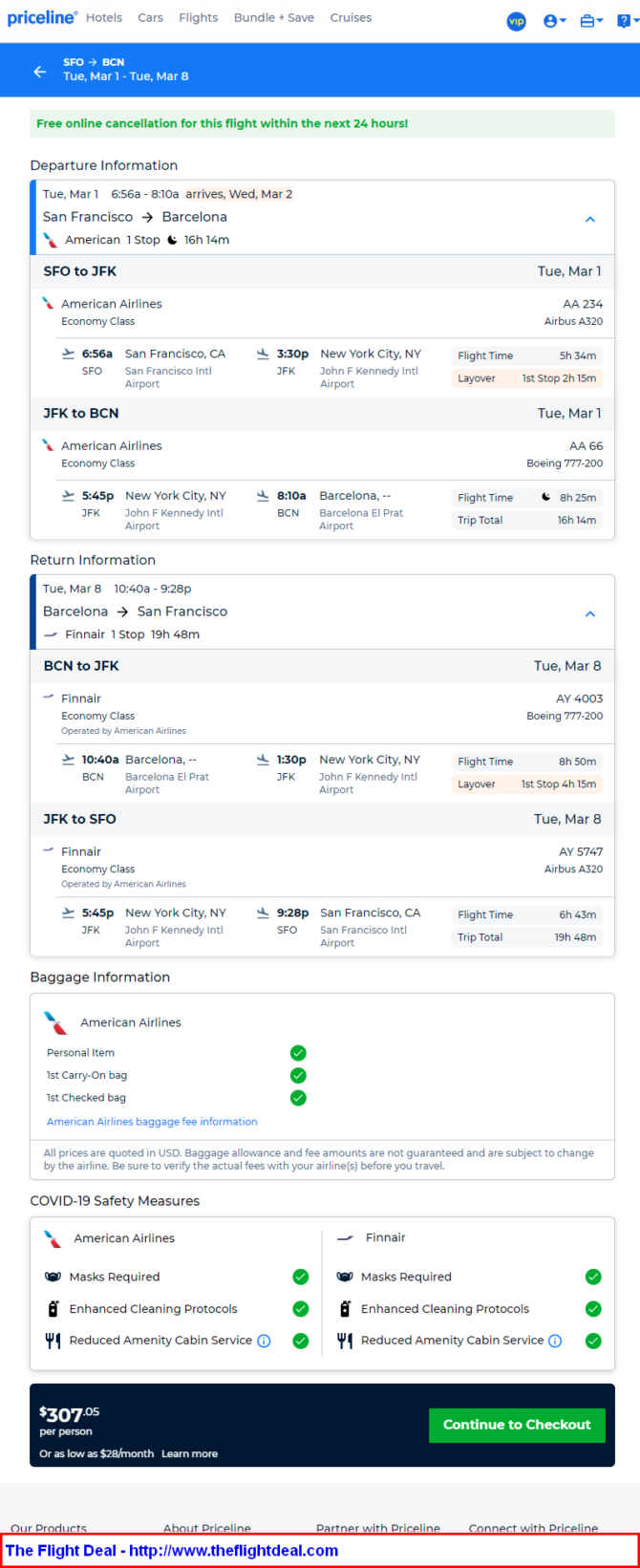Collapse the Departure Information flight details

pyautogui.click(x=590, y=219)
